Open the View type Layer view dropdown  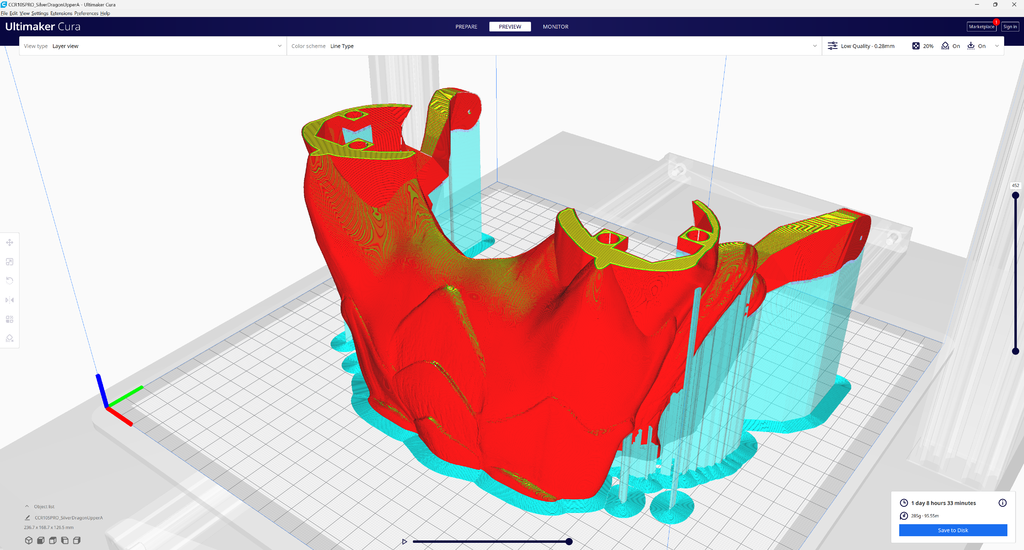pyautogui.click(x=153, y=46)
